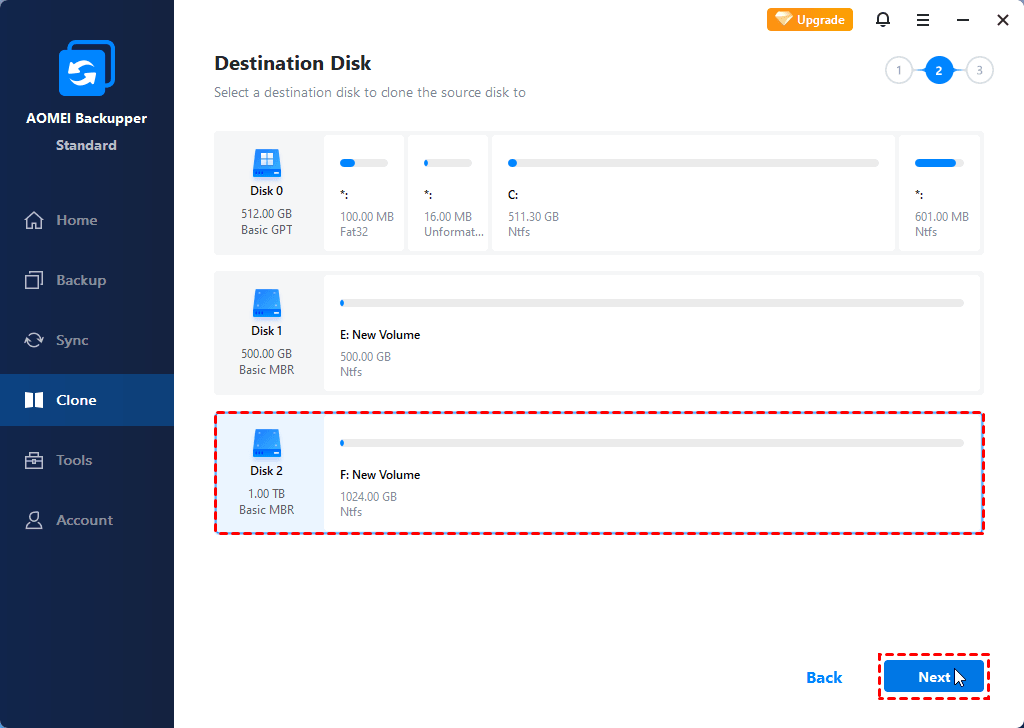Image resolution: width=1024 pixels, height=728 pixels.
Task: Click the Disk 2 drive icon
Action: click(x=266, y=442)
